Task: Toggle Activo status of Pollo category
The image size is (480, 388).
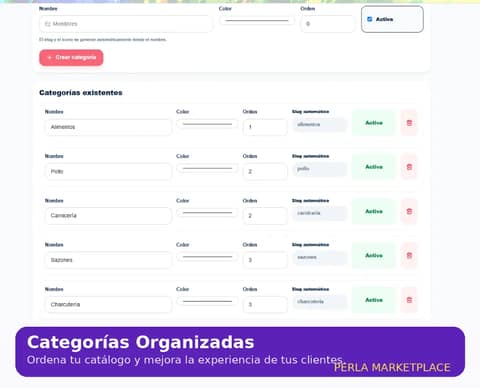Action: (x=374, y=167)
